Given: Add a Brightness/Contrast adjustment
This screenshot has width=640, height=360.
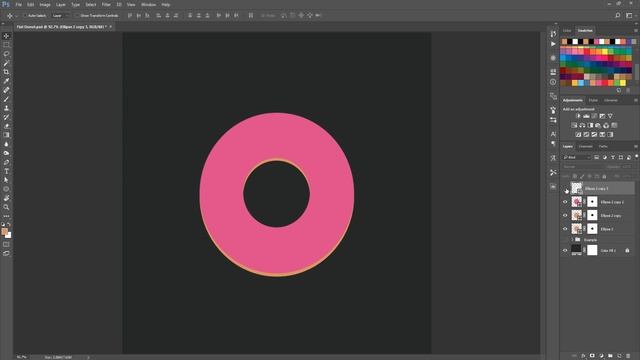Looking at the screenshot, I should point(578,116).
